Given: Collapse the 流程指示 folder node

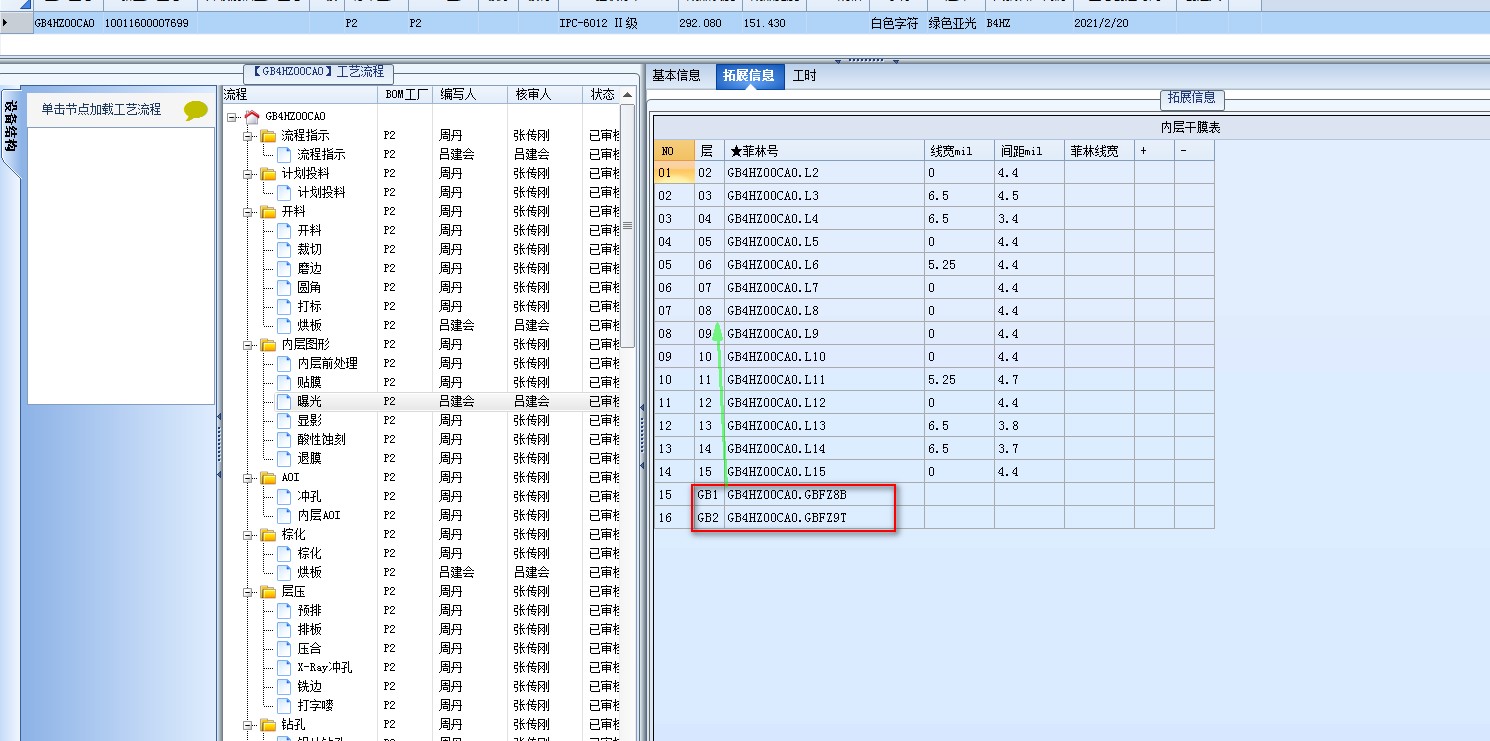Looking at the screenshot, I should 248,136.
